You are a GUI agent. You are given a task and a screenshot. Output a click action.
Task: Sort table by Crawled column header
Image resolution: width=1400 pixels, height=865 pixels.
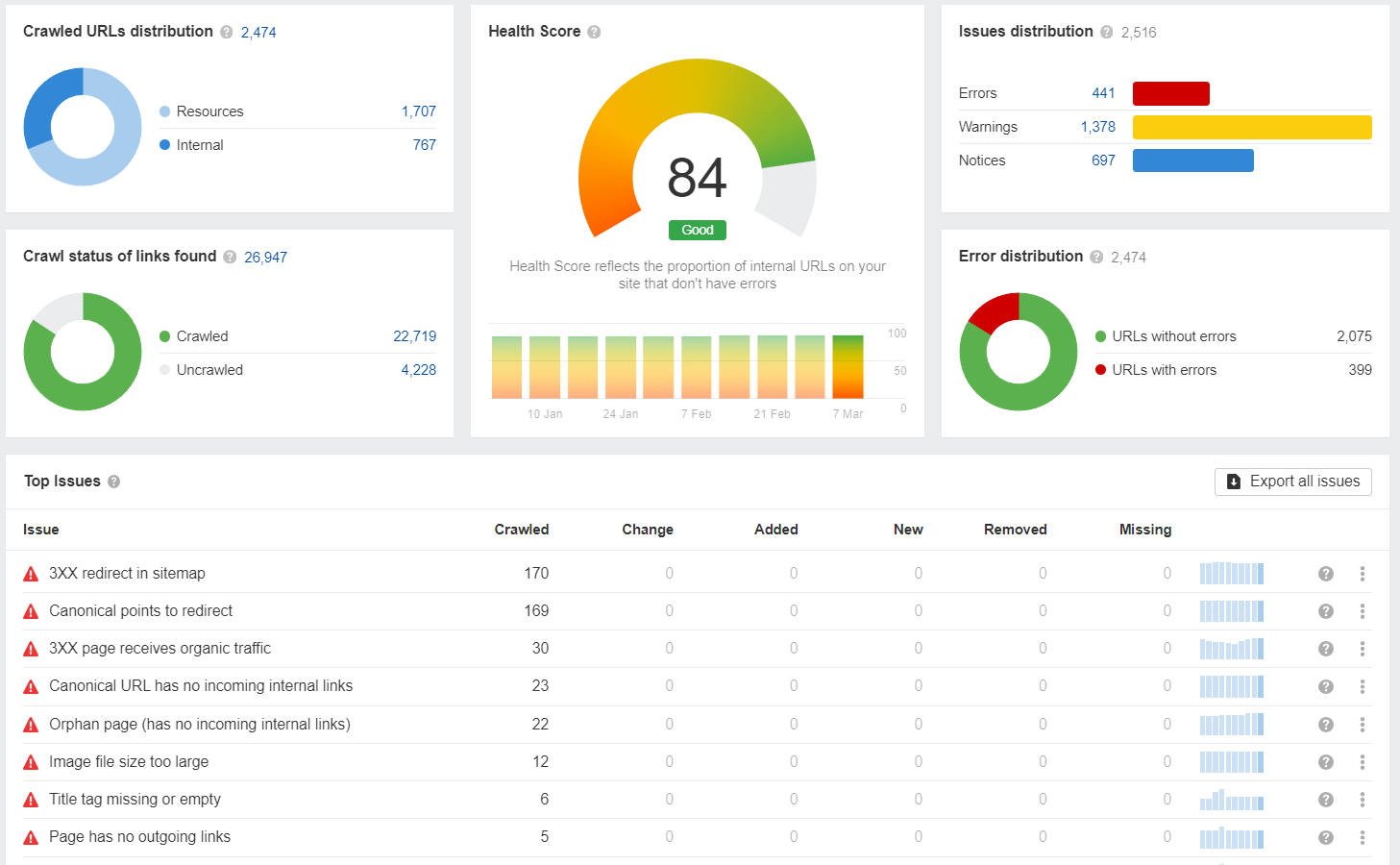coord(522,530)
